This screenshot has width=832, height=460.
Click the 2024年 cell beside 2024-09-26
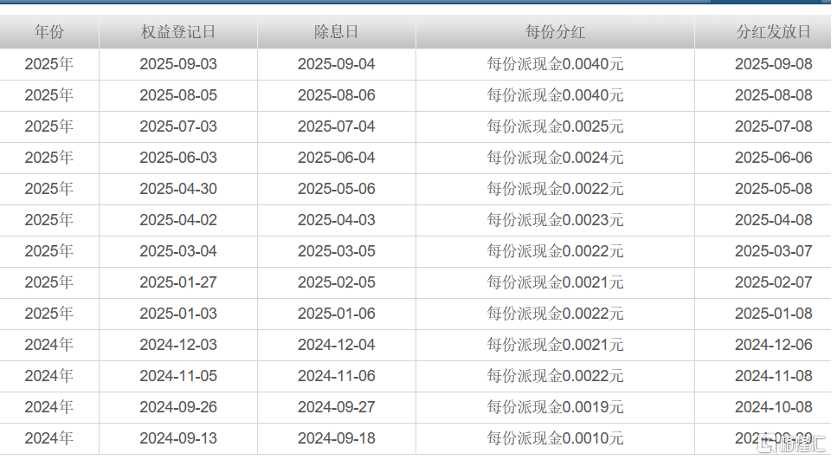pos(49,406)
